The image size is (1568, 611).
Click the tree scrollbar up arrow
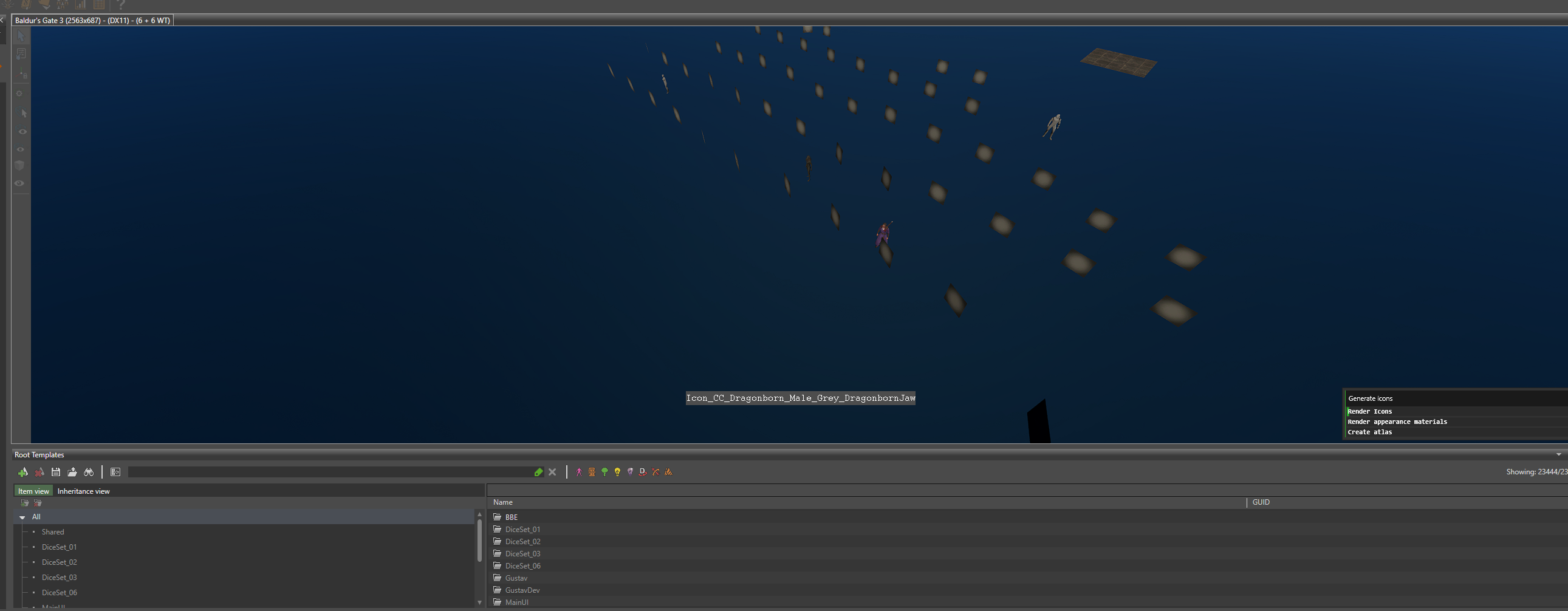coord(480,515)
